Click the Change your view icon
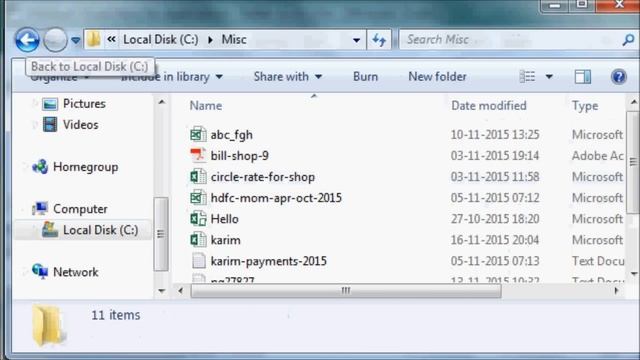The height and width of the screenshot is (360, 640). click(527, 76)
